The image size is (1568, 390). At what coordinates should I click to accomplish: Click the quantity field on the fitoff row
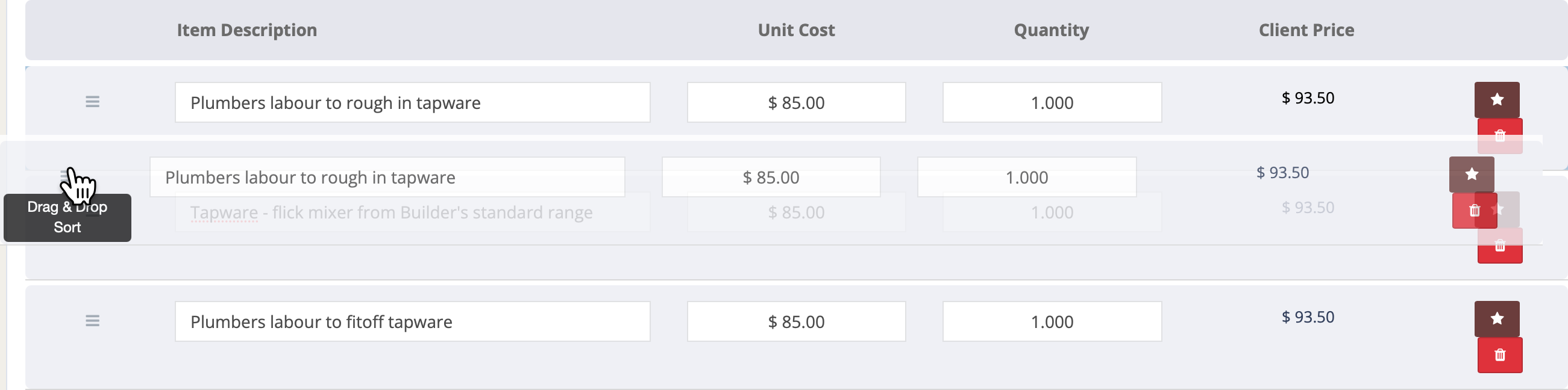(1052, 321)
